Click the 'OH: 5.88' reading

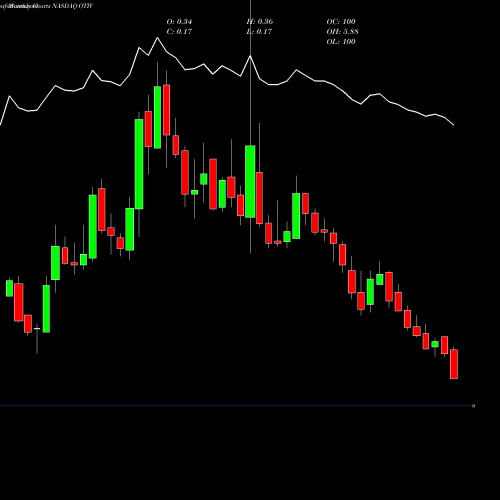click(x=343, y=32)
